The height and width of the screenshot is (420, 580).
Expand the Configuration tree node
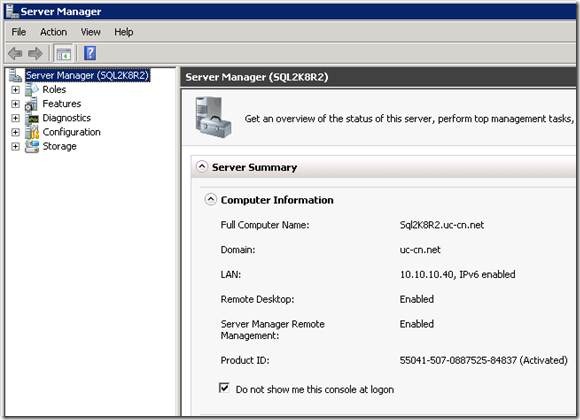tap(15, 132)
